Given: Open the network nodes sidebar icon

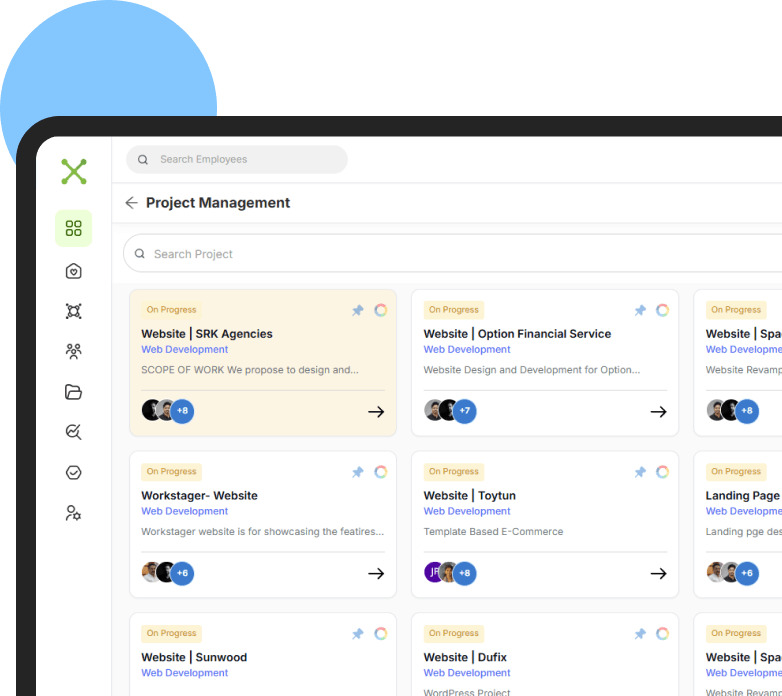Looking at the screenshot, I should coord(73,311).
